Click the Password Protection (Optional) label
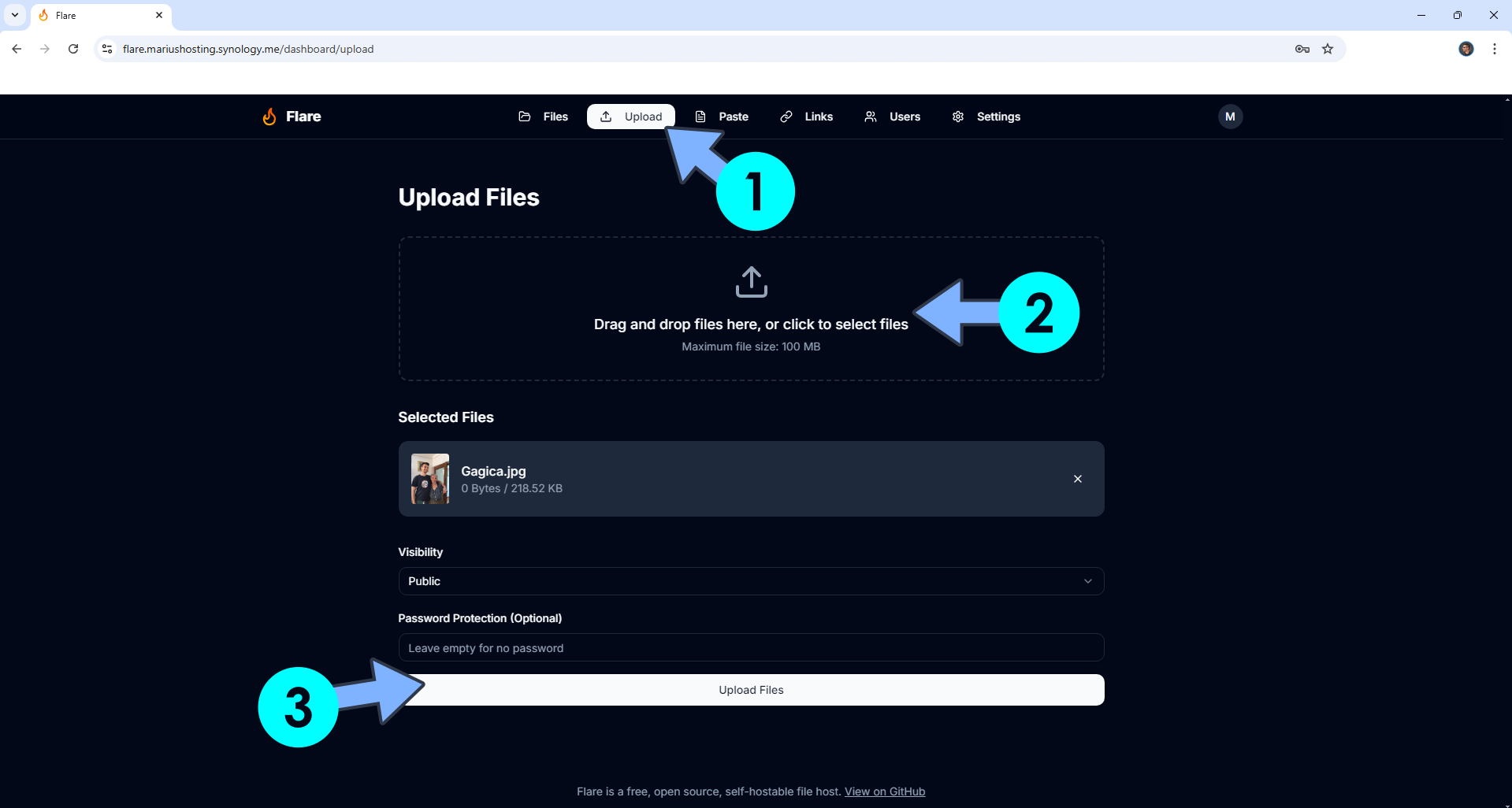The width and height of the screenshot is (1512, 808). point(480,618)
